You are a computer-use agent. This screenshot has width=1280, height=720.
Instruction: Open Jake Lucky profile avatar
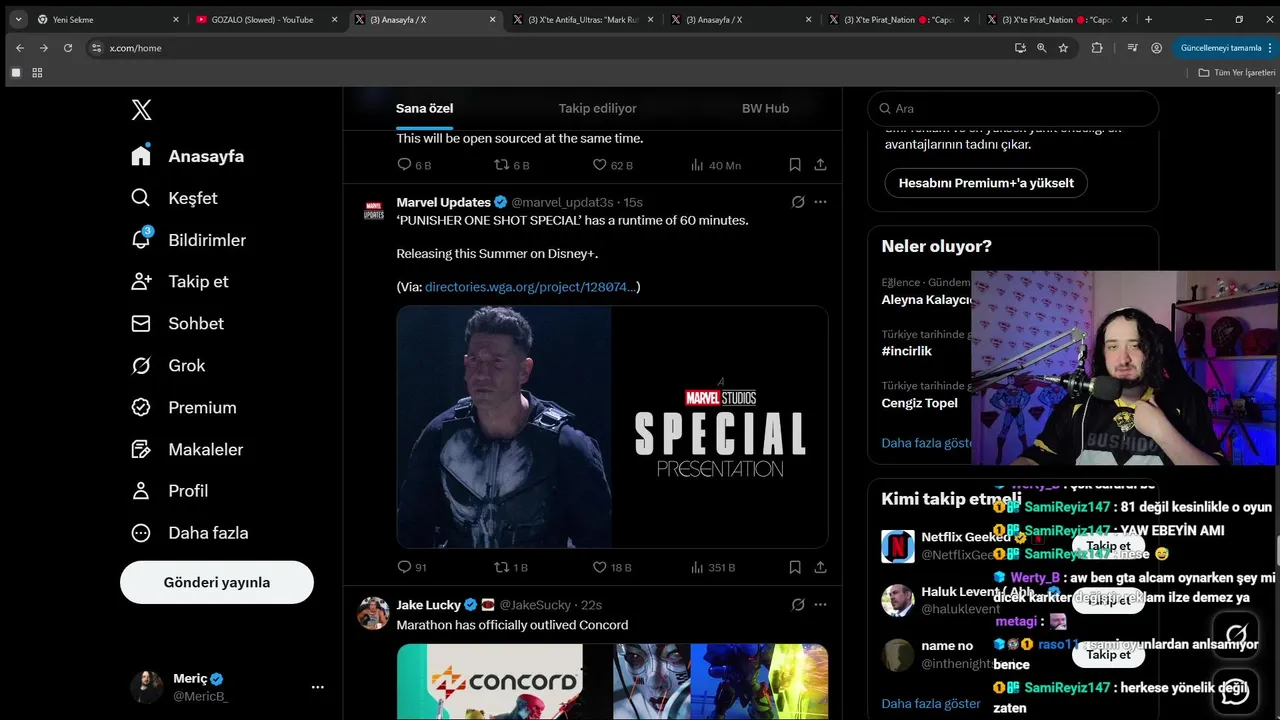tap(374, 613)
